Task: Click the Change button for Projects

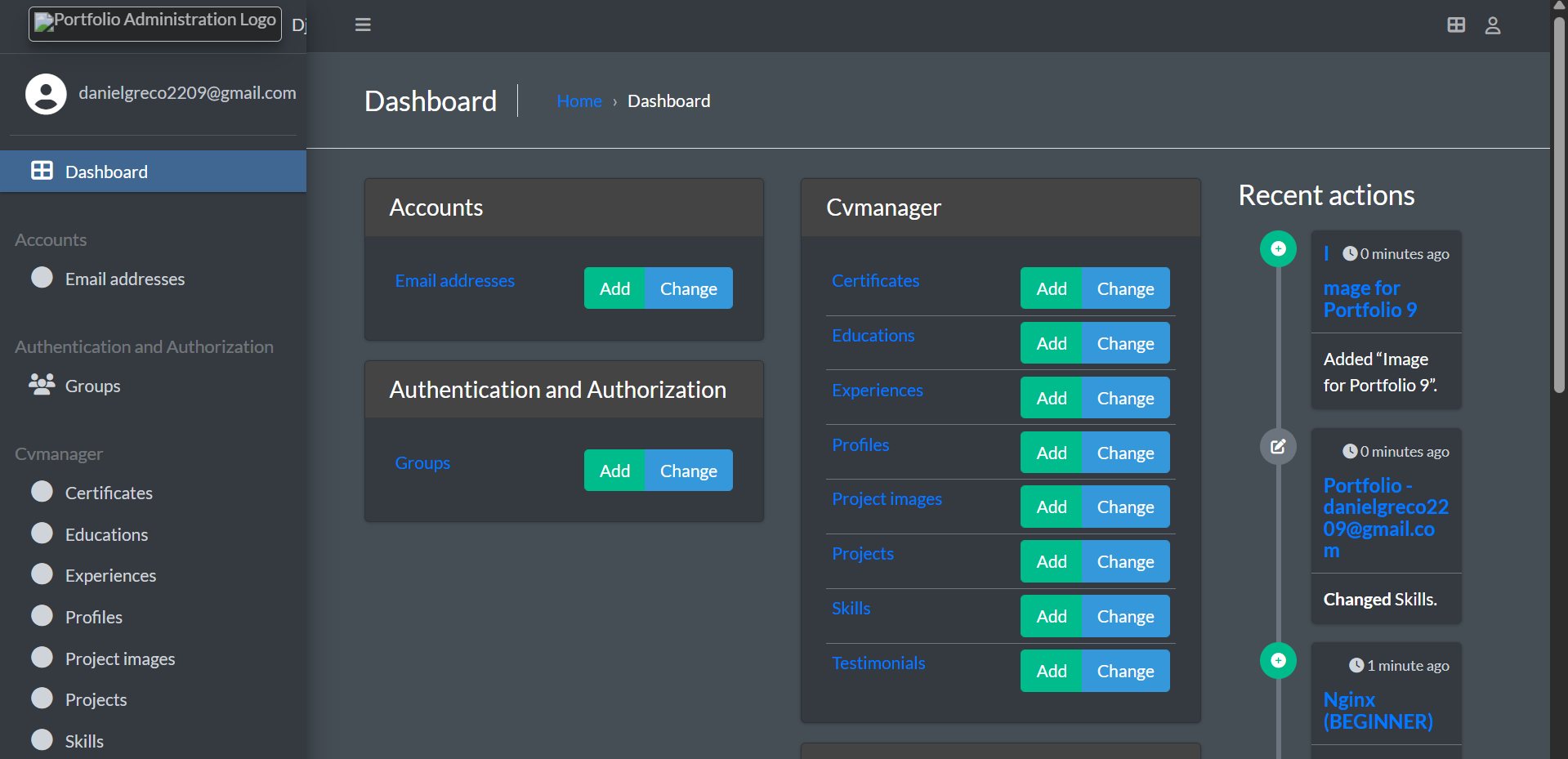Action: coord(1125,561)
